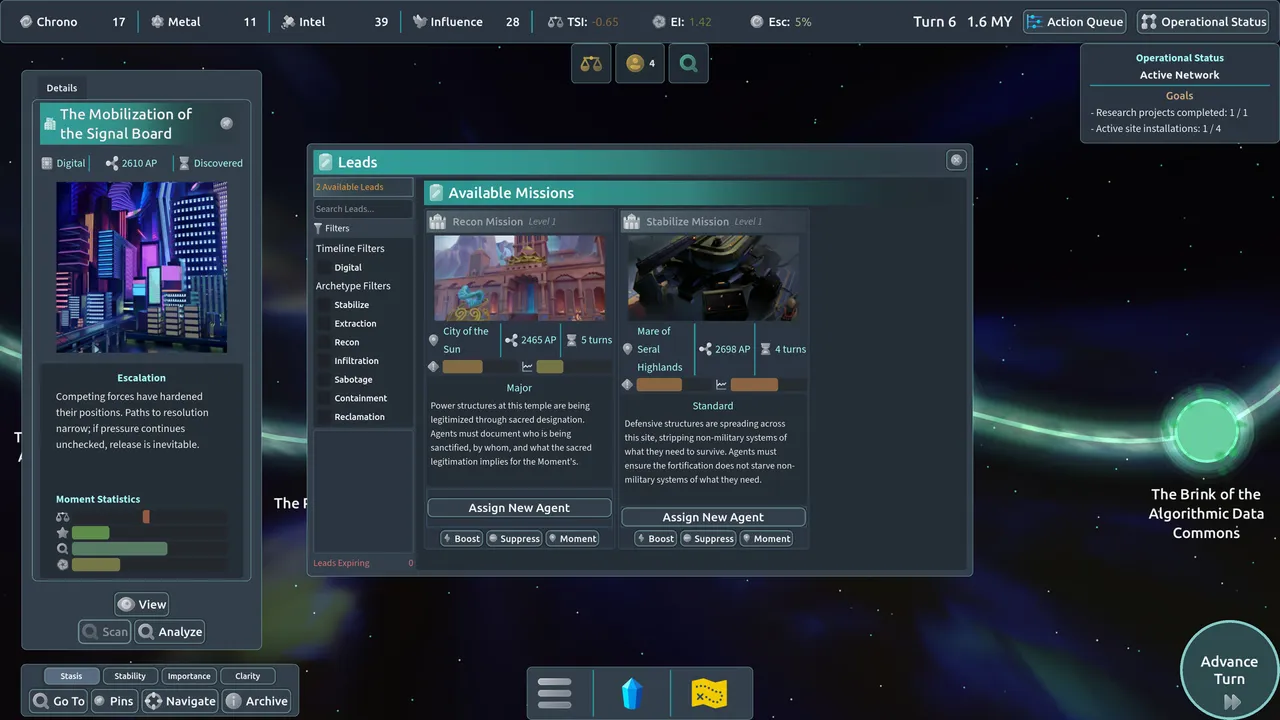Collapse the Operational Status panel
The image size is (1280, 720).
pos(1203,22)
